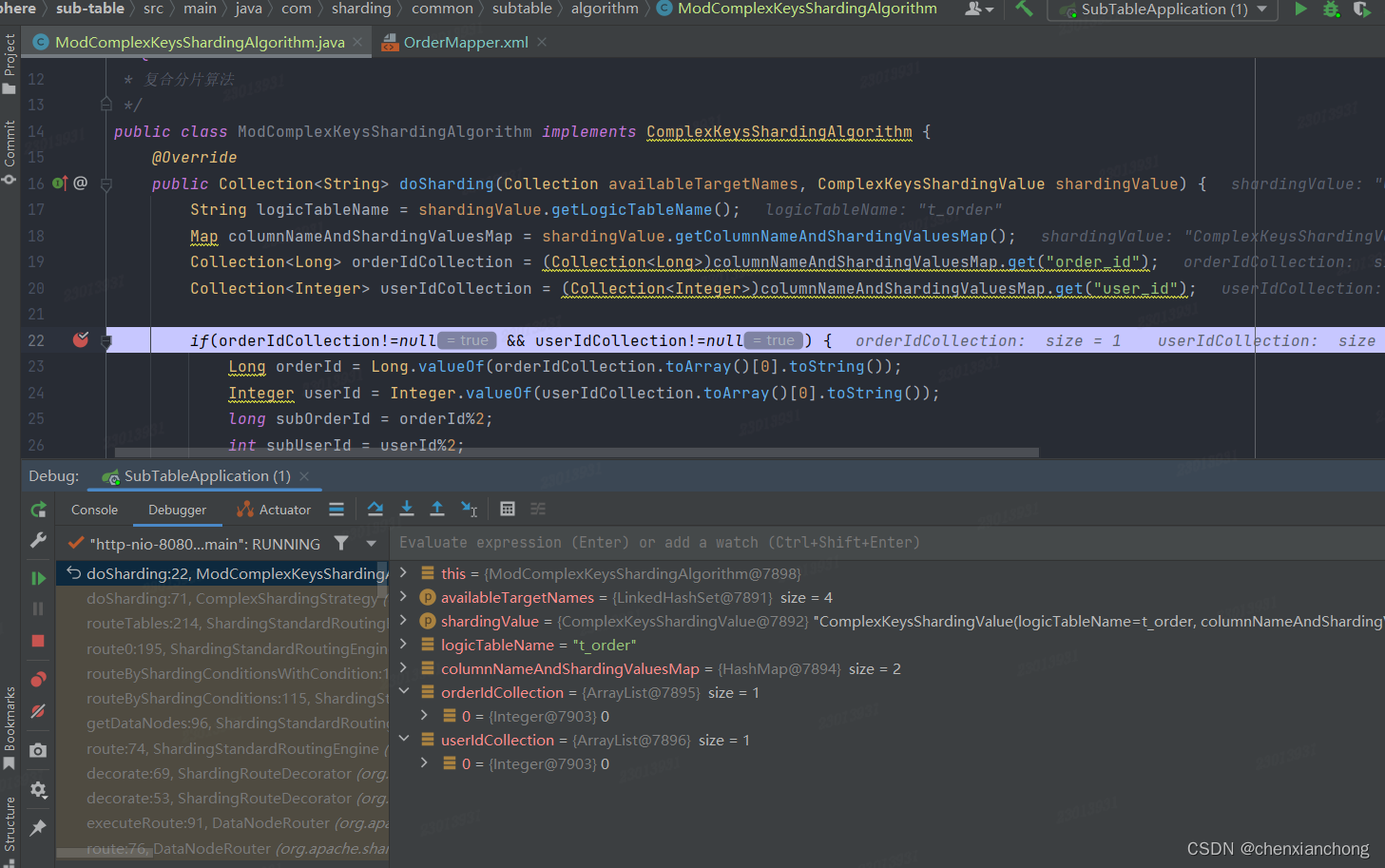Close the ModComplexKeysShardingAlgorithm.java tab
Screen dimensions: 1385x868
(357, 42)
